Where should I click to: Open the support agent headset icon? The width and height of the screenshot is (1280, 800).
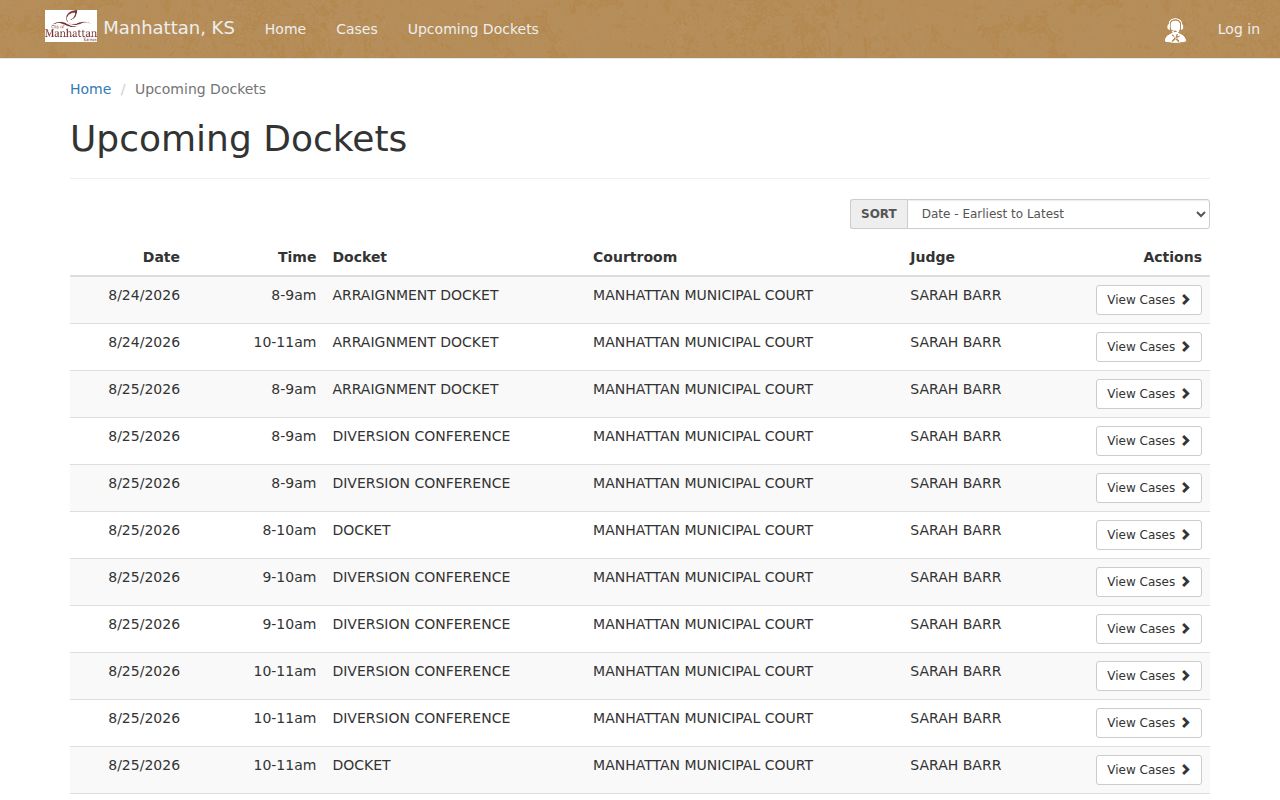[1175, 30]
